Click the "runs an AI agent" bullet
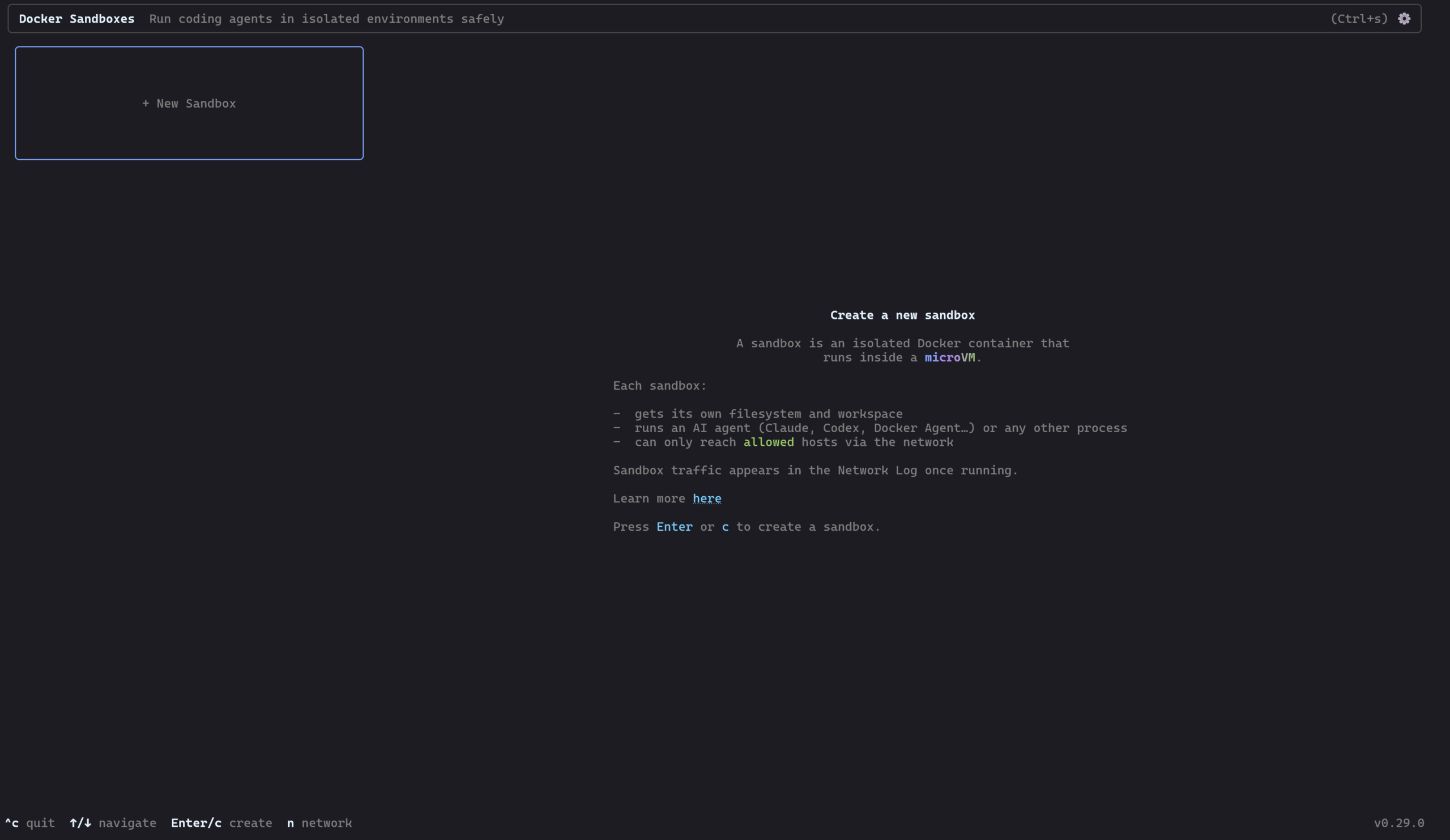The image size is (1450, 840). pos(870,428)
